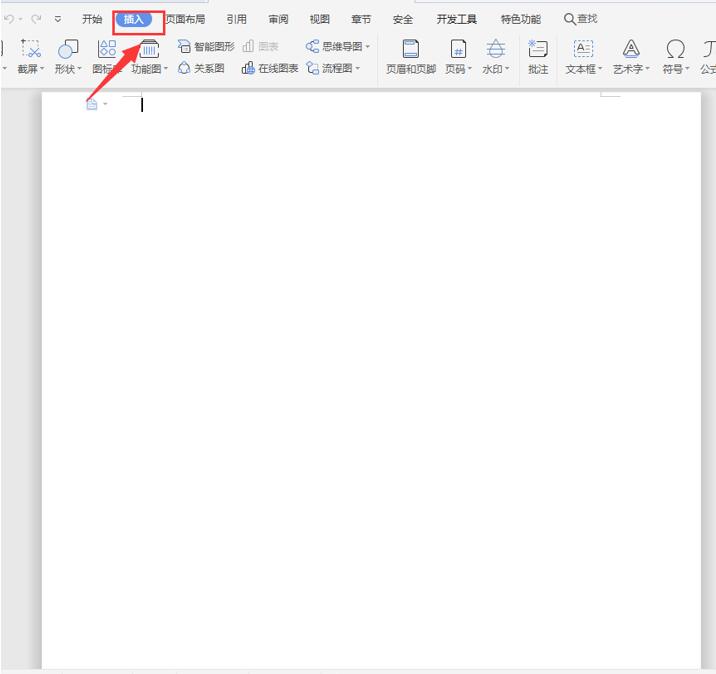
Task: Select the 截屏 screenshot icon
Action: (x=31, y=49)
